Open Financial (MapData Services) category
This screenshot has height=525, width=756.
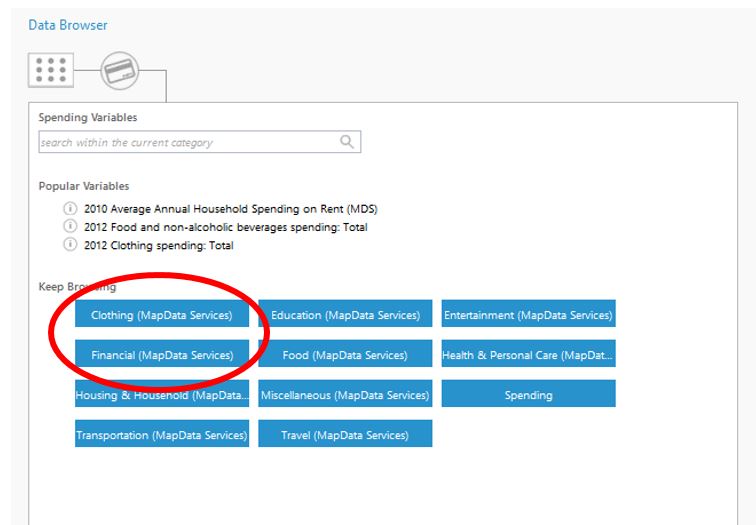pos(162,353)
